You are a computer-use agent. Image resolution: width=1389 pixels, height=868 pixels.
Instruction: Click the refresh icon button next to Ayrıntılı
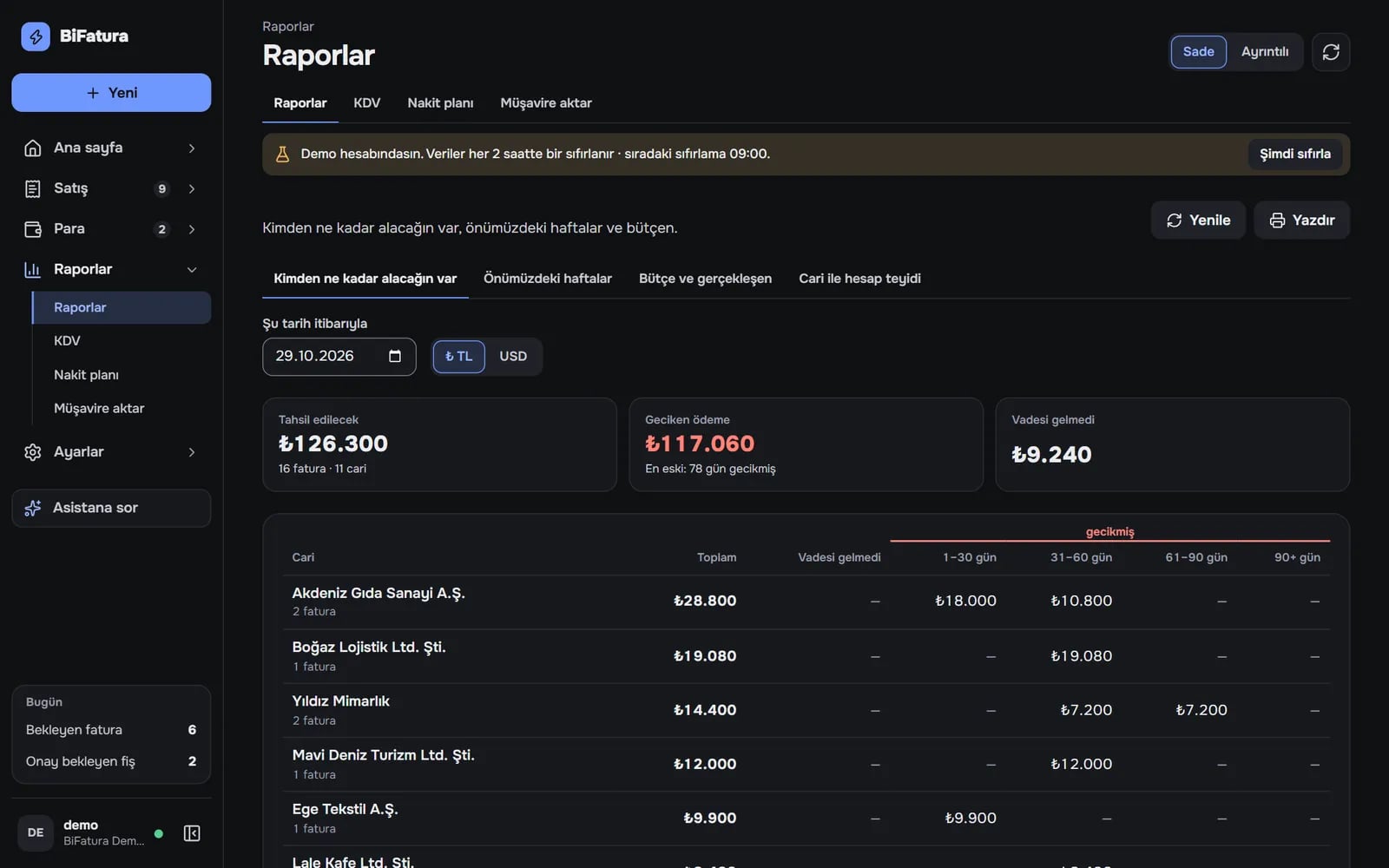(x=1331, y=52)
